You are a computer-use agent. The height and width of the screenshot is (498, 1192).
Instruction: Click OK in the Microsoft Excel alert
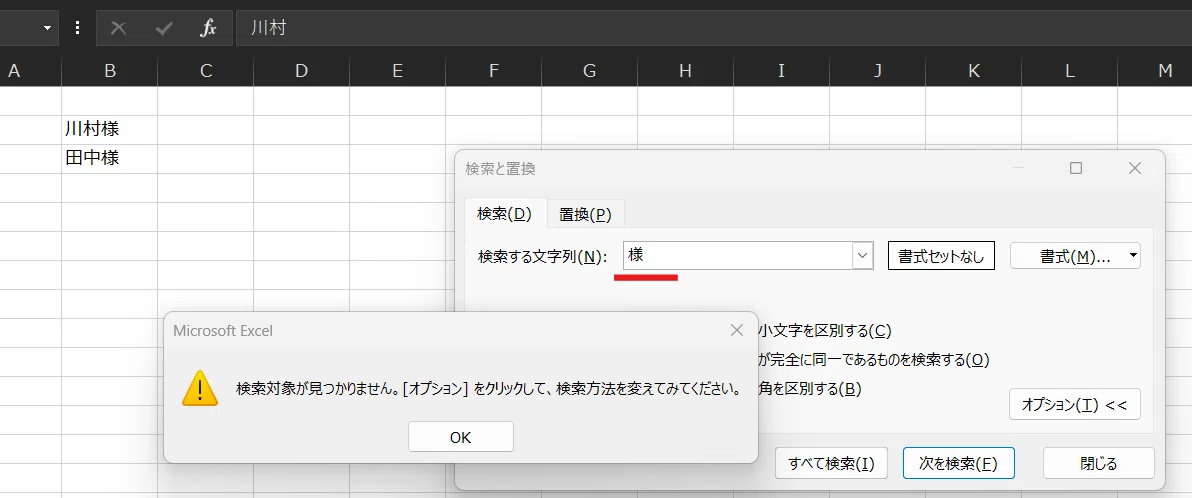click(x=461, y=437)
